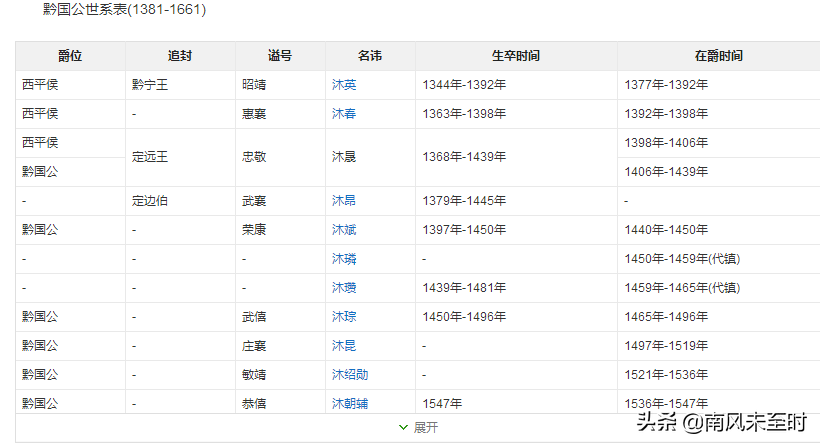The height and width of the screenshot is (445, 820).
Task: Click the 沐昆 link
Action: click(x=344, y=346)
